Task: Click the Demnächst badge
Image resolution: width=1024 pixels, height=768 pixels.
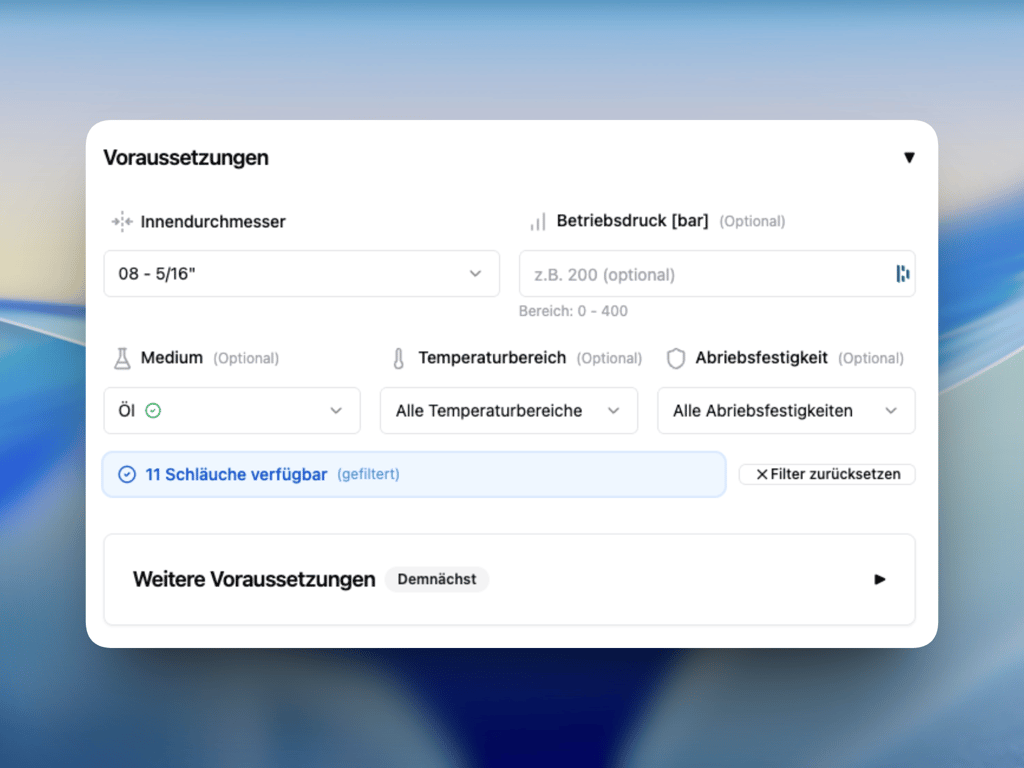Action: pos(437,579)
